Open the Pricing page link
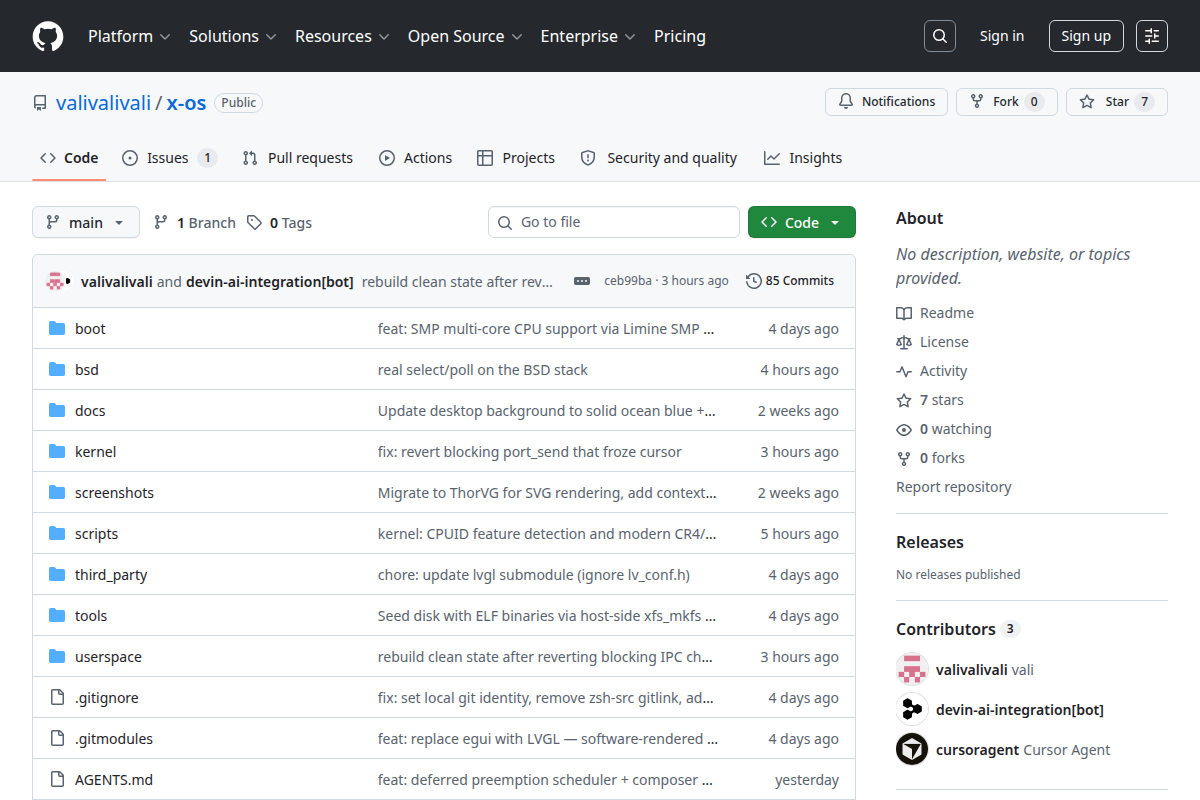This screenshot has width=1200, height=800. point(680,36)
